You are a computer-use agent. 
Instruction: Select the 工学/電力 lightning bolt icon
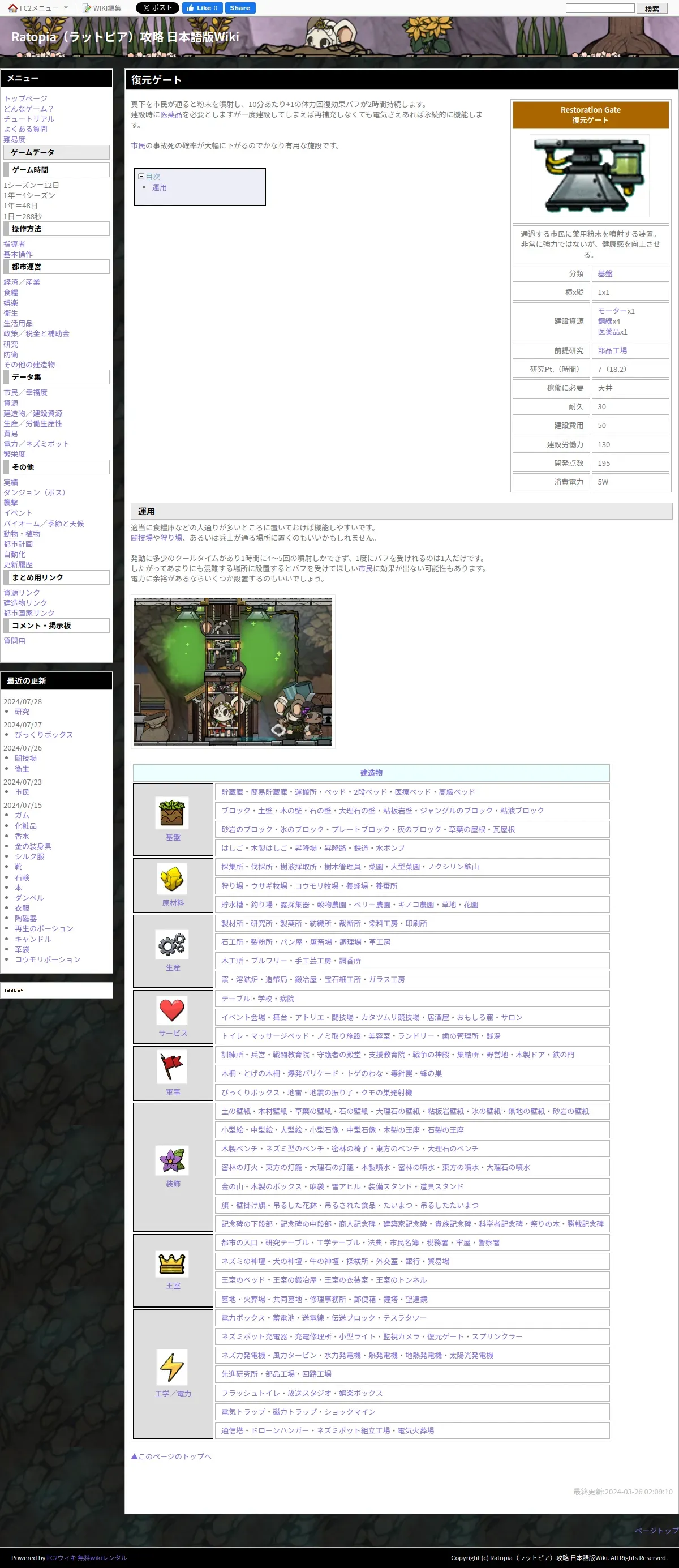point(172,1366)
